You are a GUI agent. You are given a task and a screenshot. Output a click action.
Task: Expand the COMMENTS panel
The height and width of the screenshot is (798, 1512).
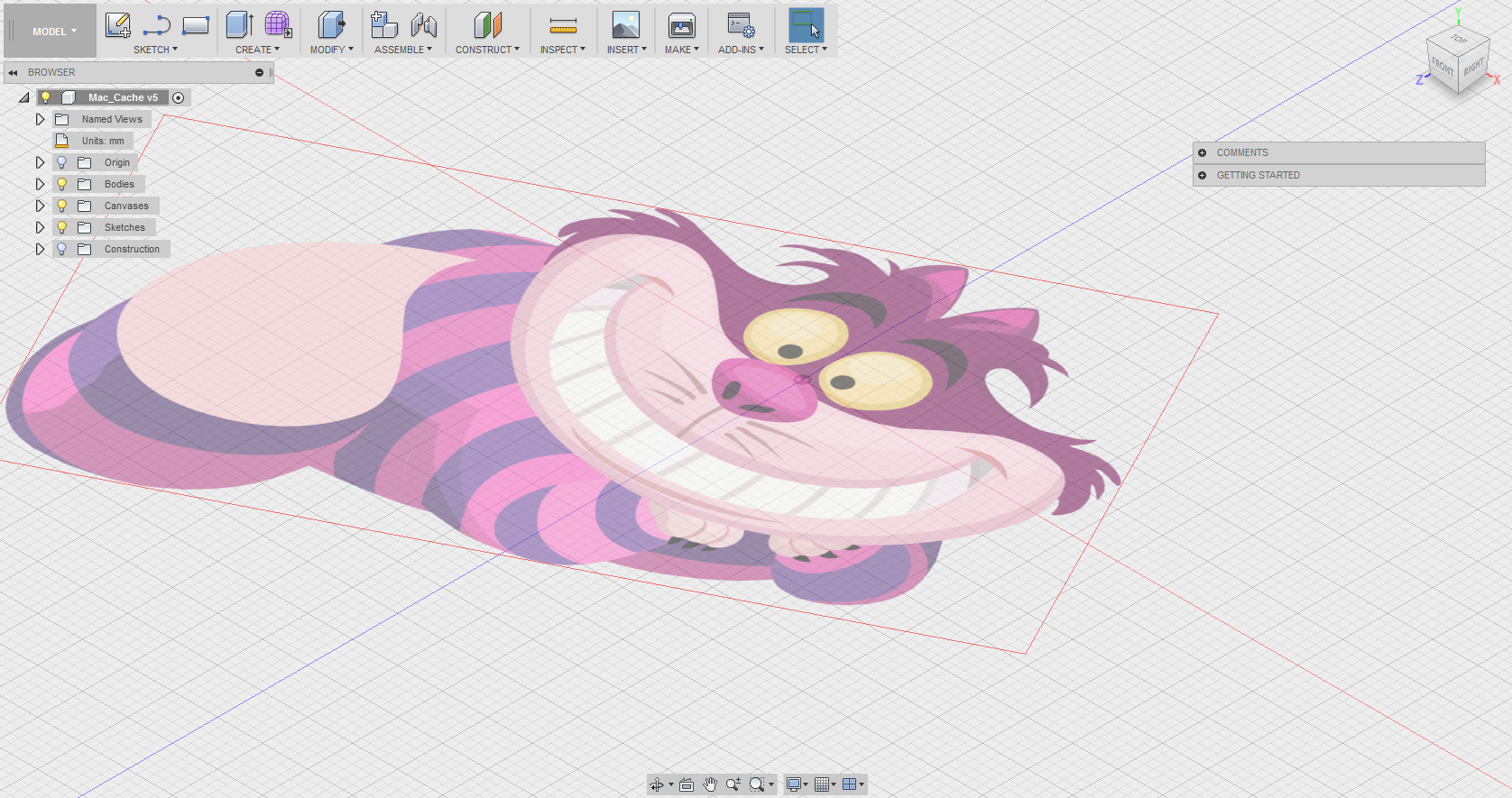click(1202, 152)
